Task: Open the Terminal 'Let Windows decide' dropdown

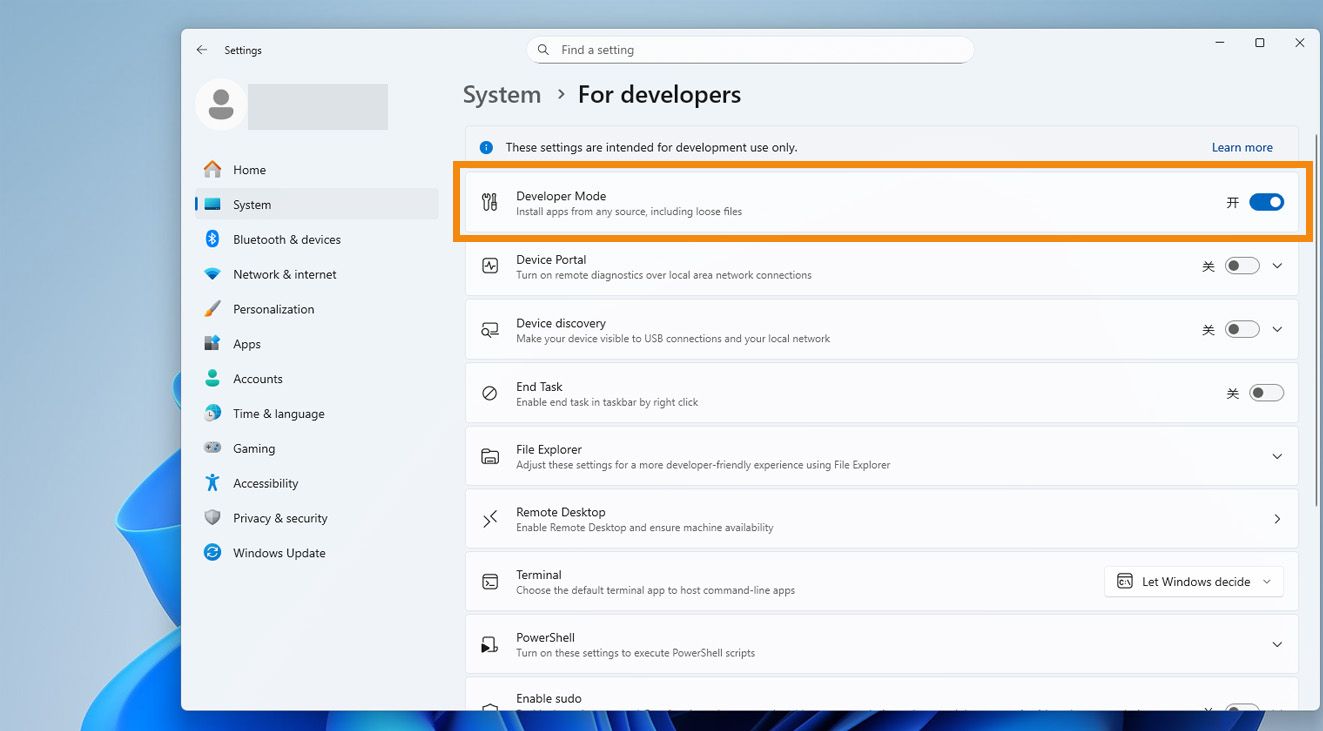Action: 1193,582
